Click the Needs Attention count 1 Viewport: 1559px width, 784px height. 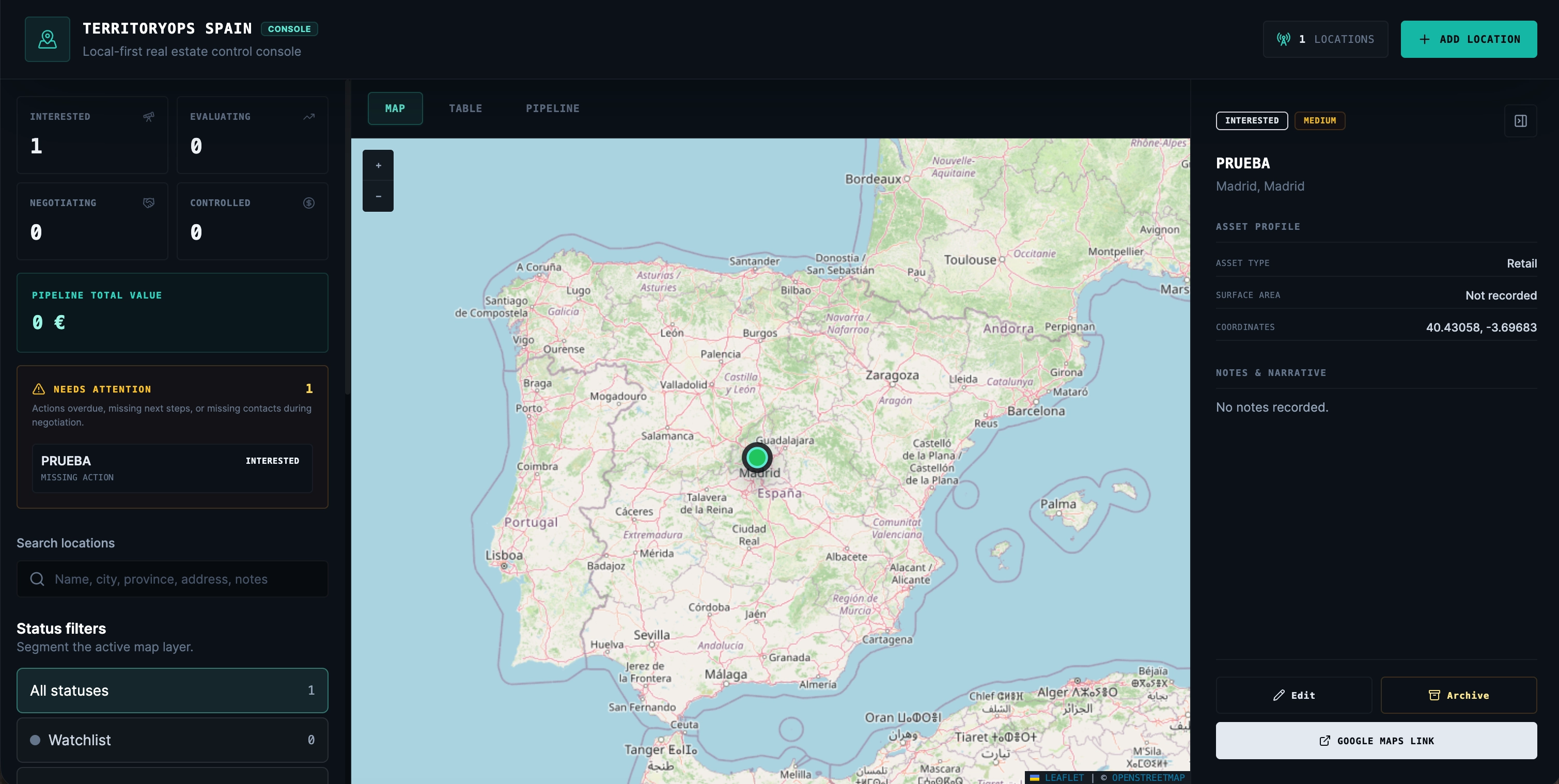point(309,388)
